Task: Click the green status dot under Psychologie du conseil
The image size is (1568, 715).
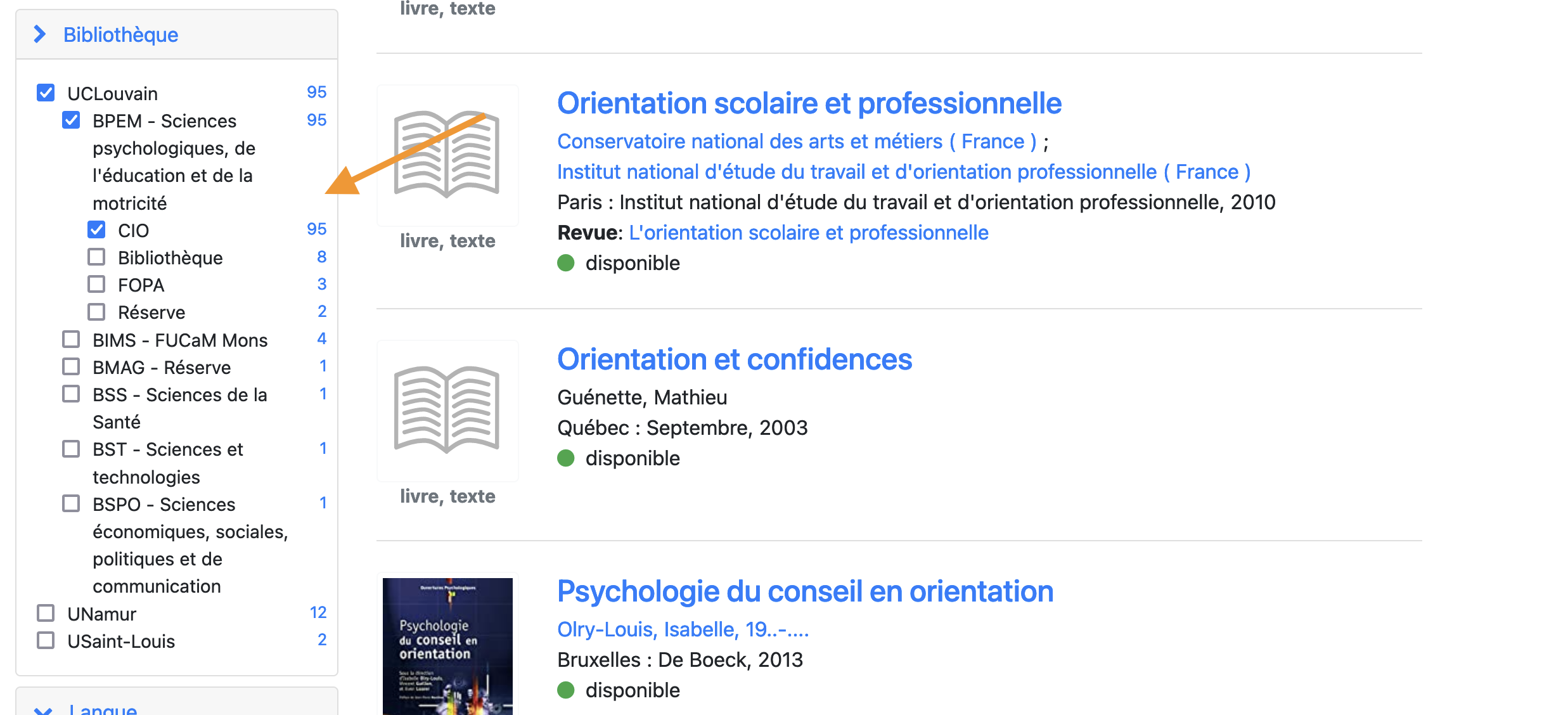Action: [565, 690]
